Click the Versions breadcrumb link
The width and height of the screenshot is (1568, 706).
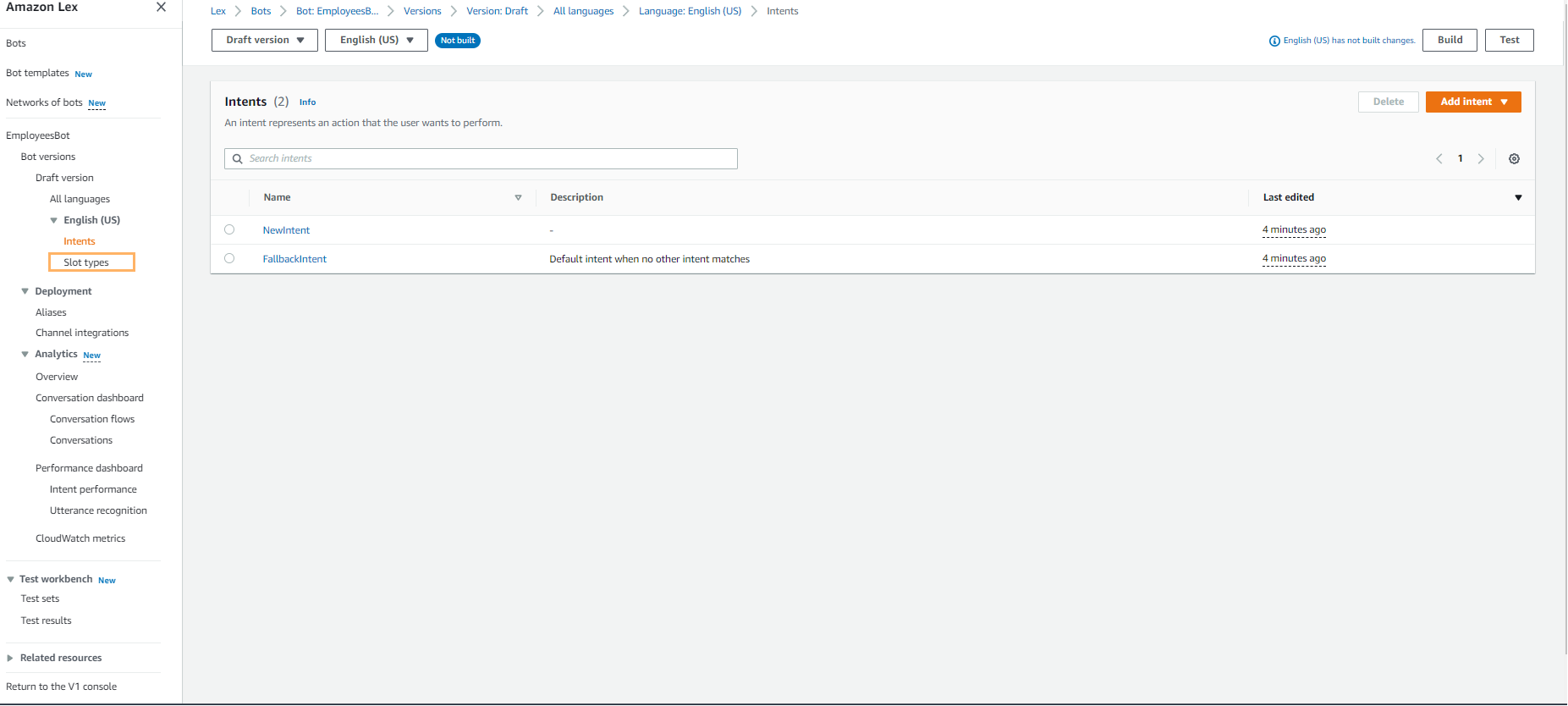[422, 11]
